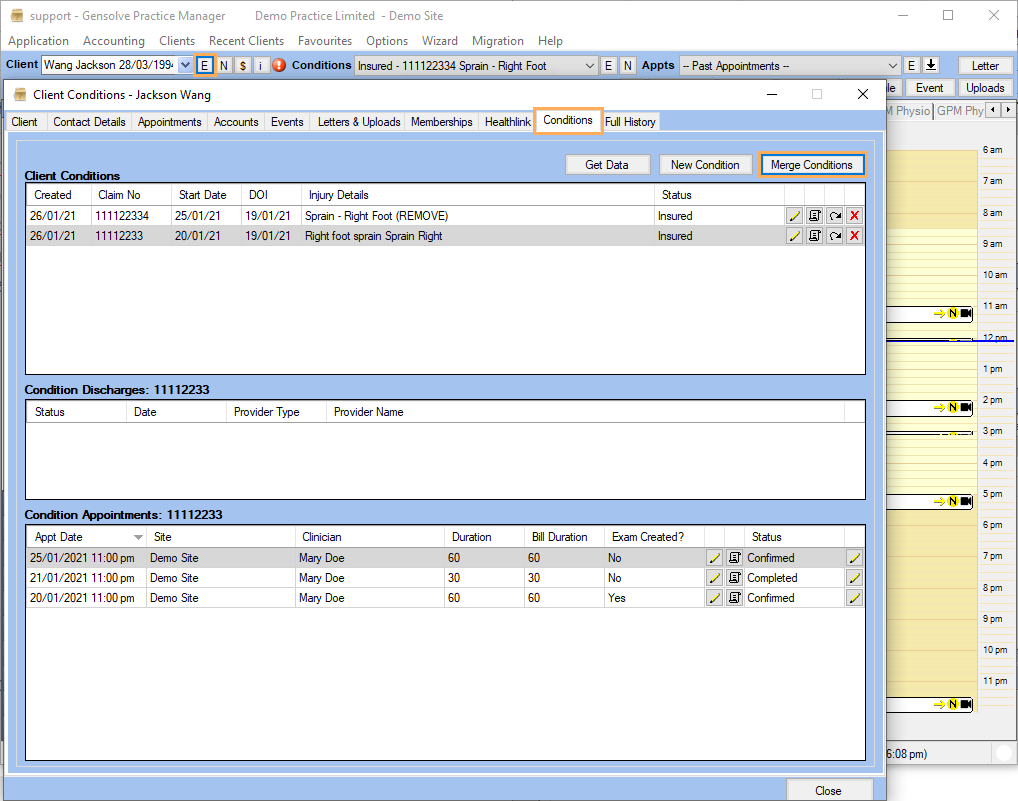Expand the Past Appointments dropdown
Screen dimensions: 1018x801
click(x=893, y=66)
